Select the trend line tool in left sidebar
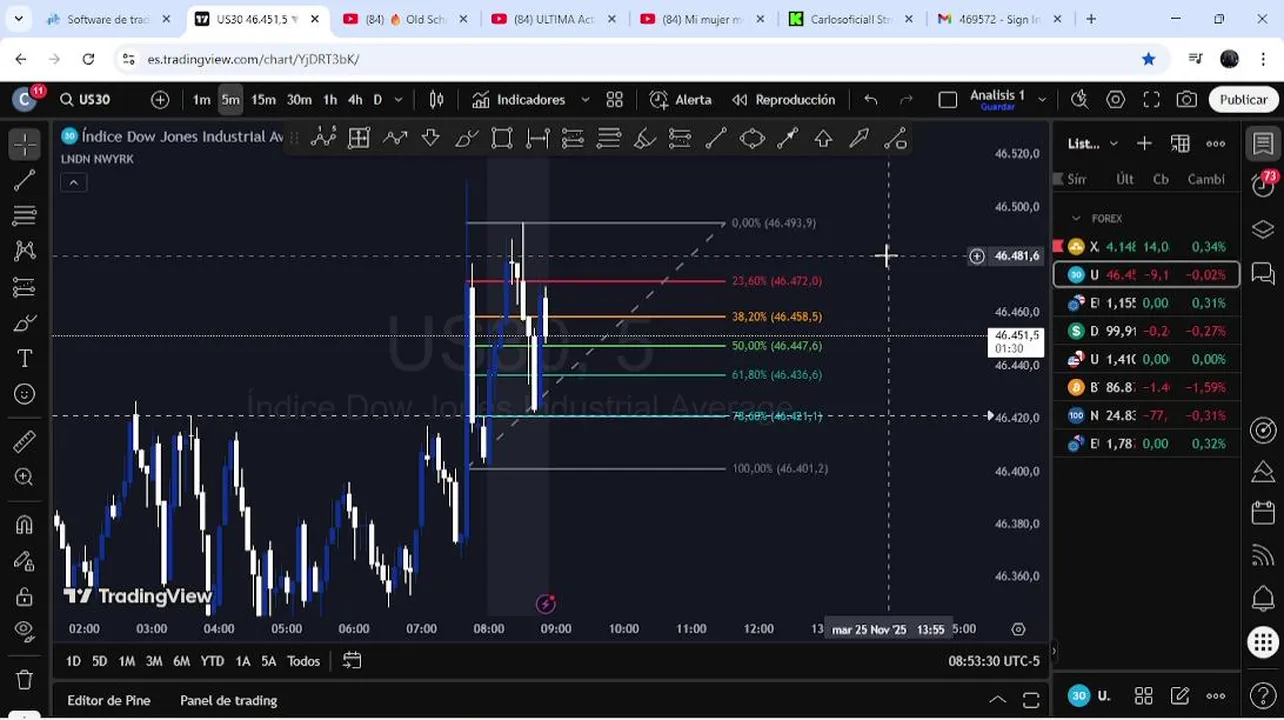The height and width of the screenshot is (720, 1284). 25,180
